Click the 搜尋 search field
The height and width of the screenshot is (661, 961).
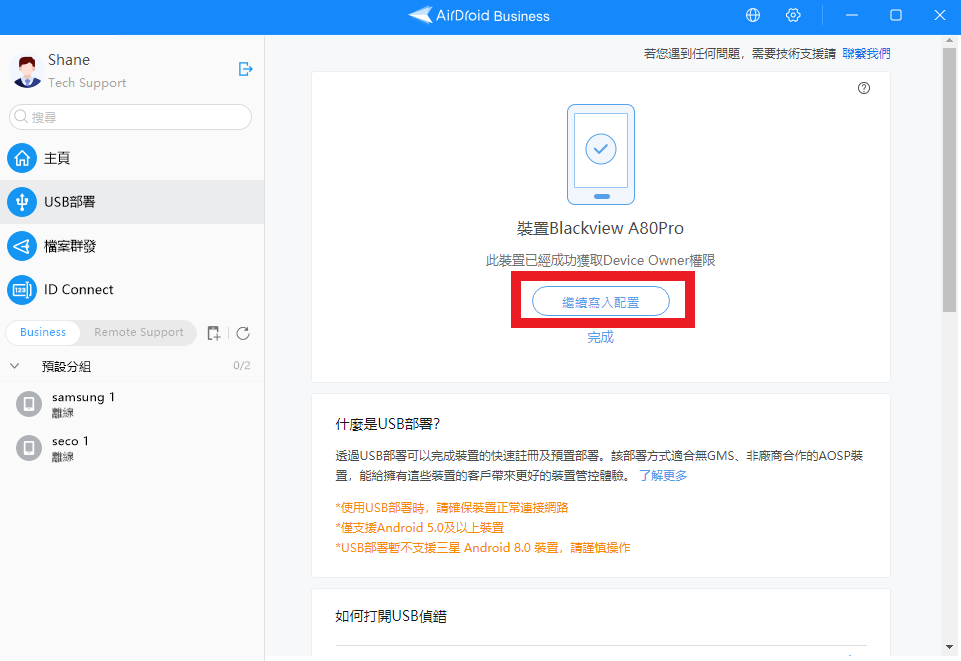[131, 116]
